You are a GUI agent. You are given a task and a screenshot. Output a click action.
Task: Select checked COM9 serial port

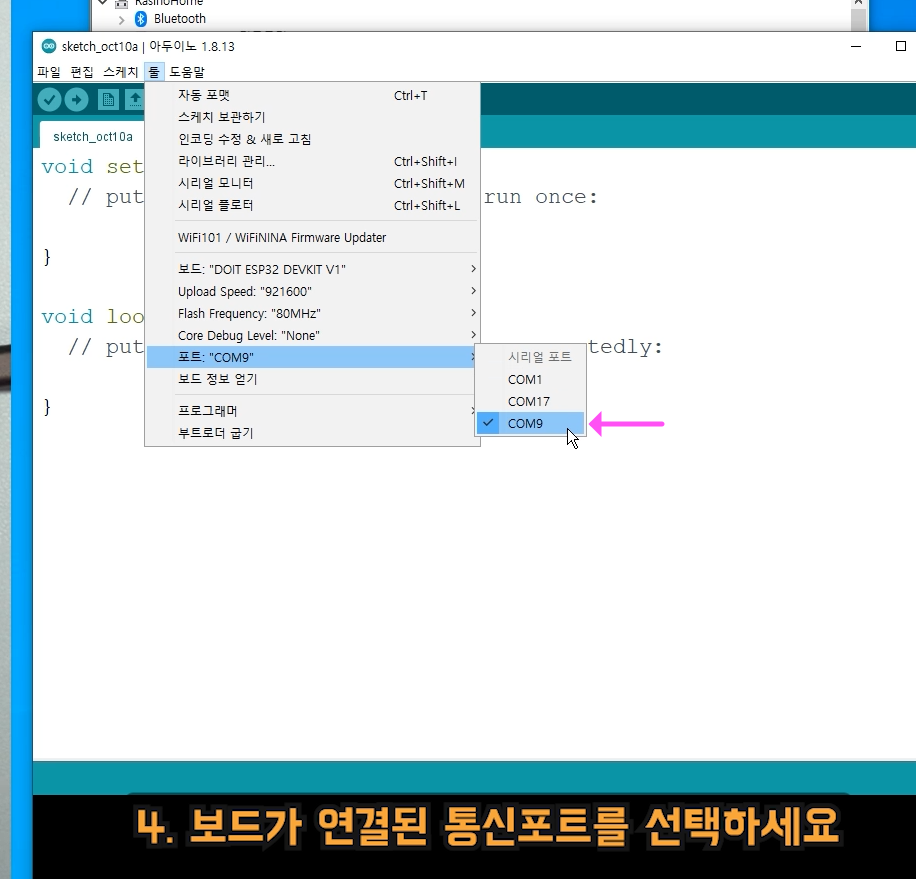coord(530,423)
